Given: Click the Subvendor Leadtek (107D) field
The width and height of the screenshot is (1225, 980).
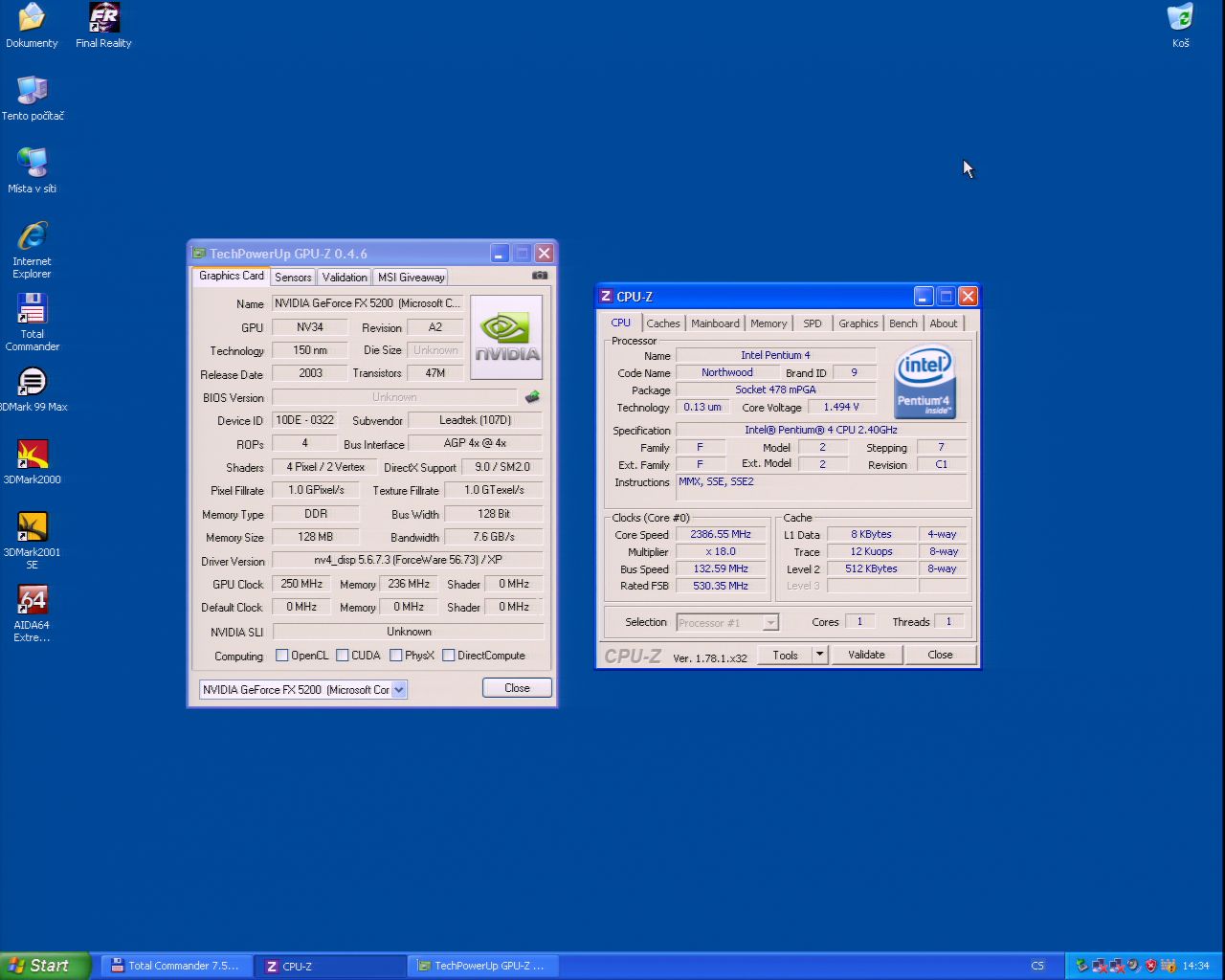Looking at the screenshot, I should [476, 420].
